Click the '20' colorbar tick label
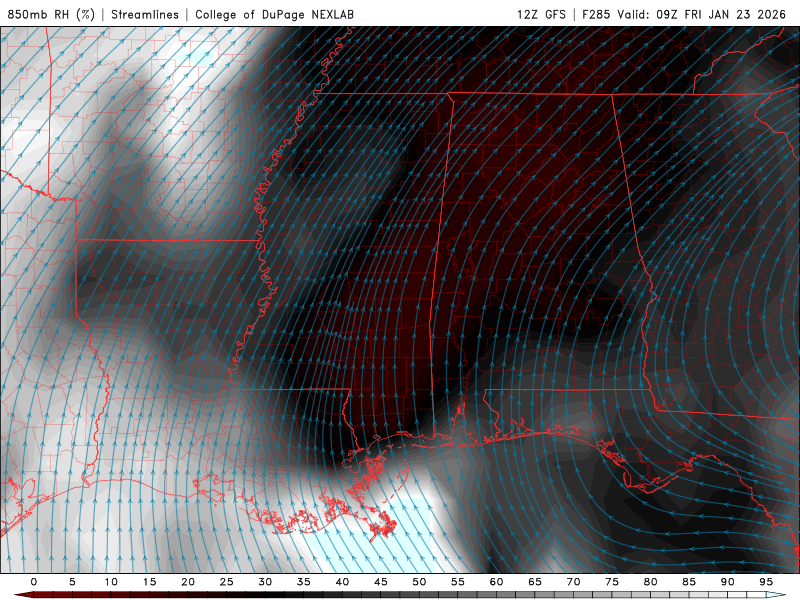The height and width of the screenshot is (600, 800). (188, 582)
